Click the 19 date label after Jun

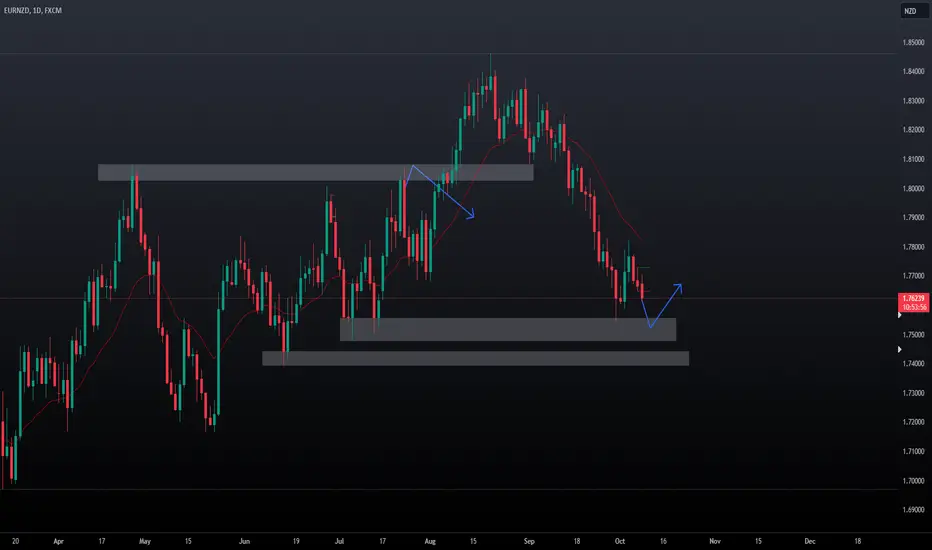click(296, 541)
